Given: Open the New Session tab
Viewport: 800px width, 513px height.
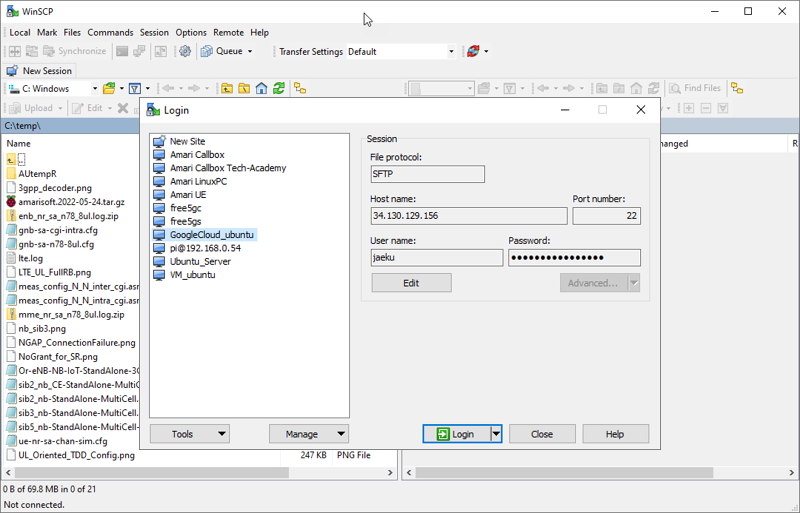Looking at the screenshot, I should click(x=40, y=71).
